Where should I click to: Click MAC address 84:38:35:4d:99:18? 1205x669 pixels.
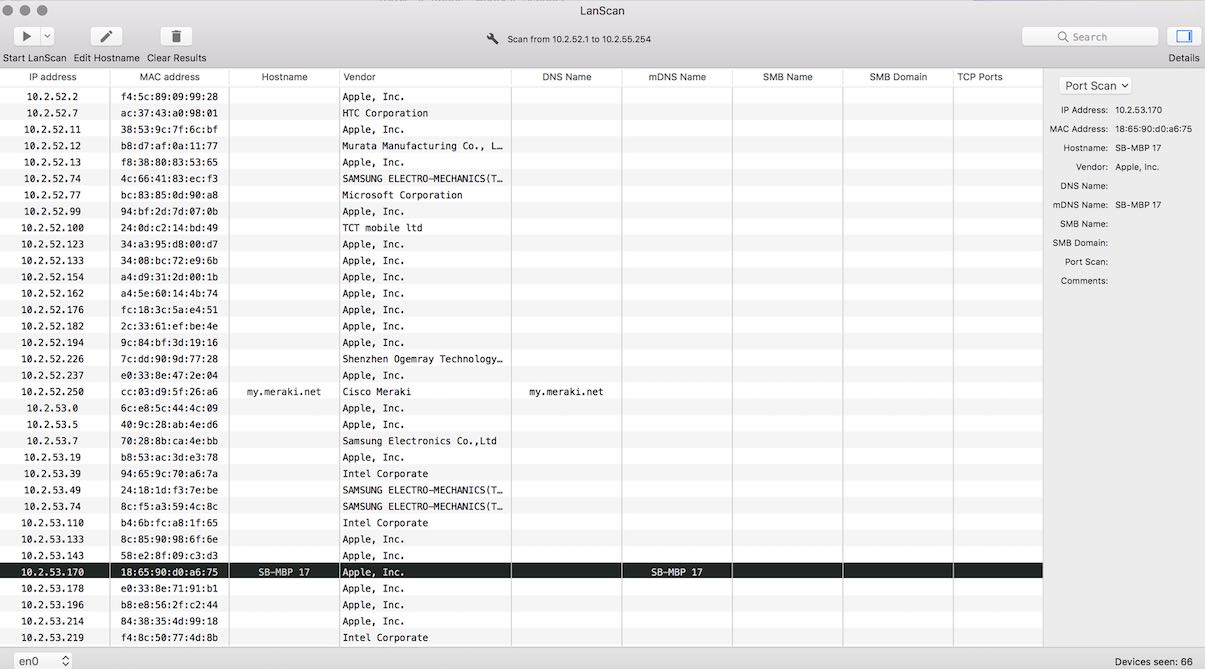pyautogui.click(x=169, y=621)
